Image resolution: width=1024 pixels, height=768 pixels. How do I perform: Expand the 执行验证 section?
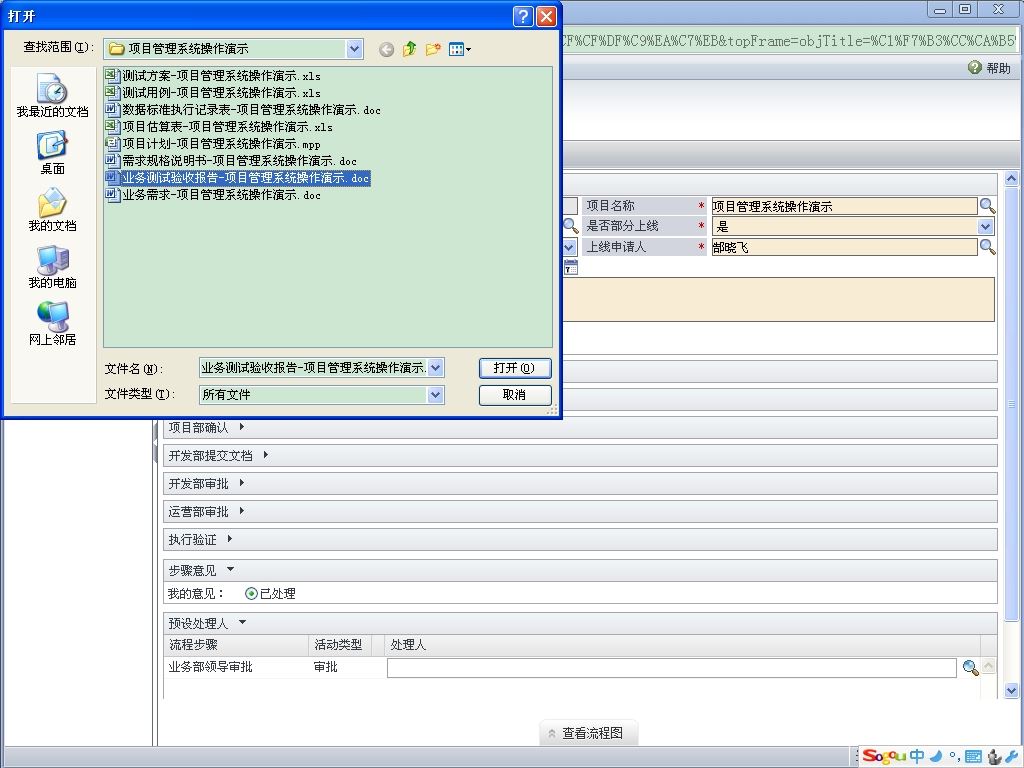[230, 539]
